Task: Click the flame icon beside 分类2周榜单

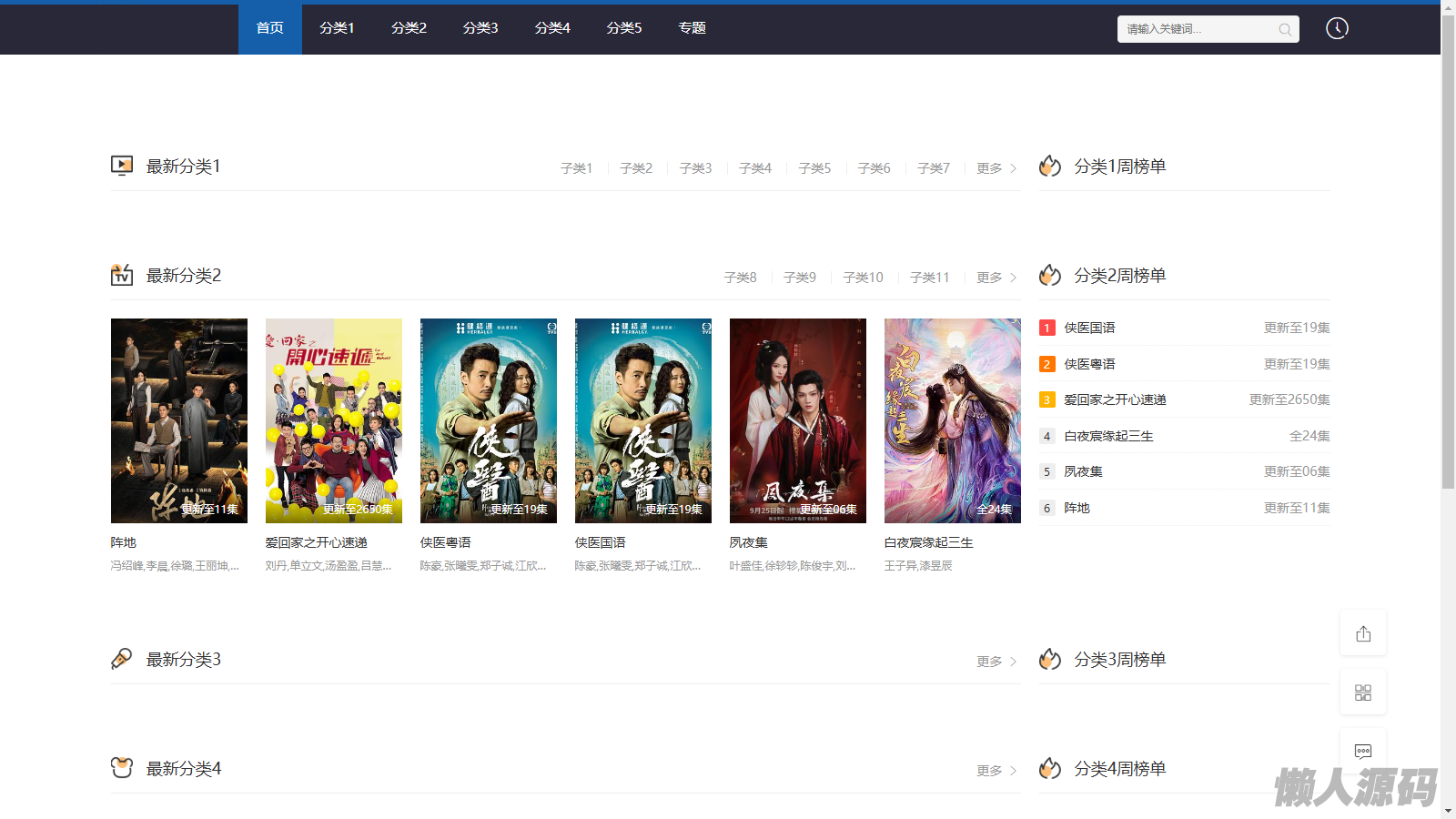Action: 1050,275
